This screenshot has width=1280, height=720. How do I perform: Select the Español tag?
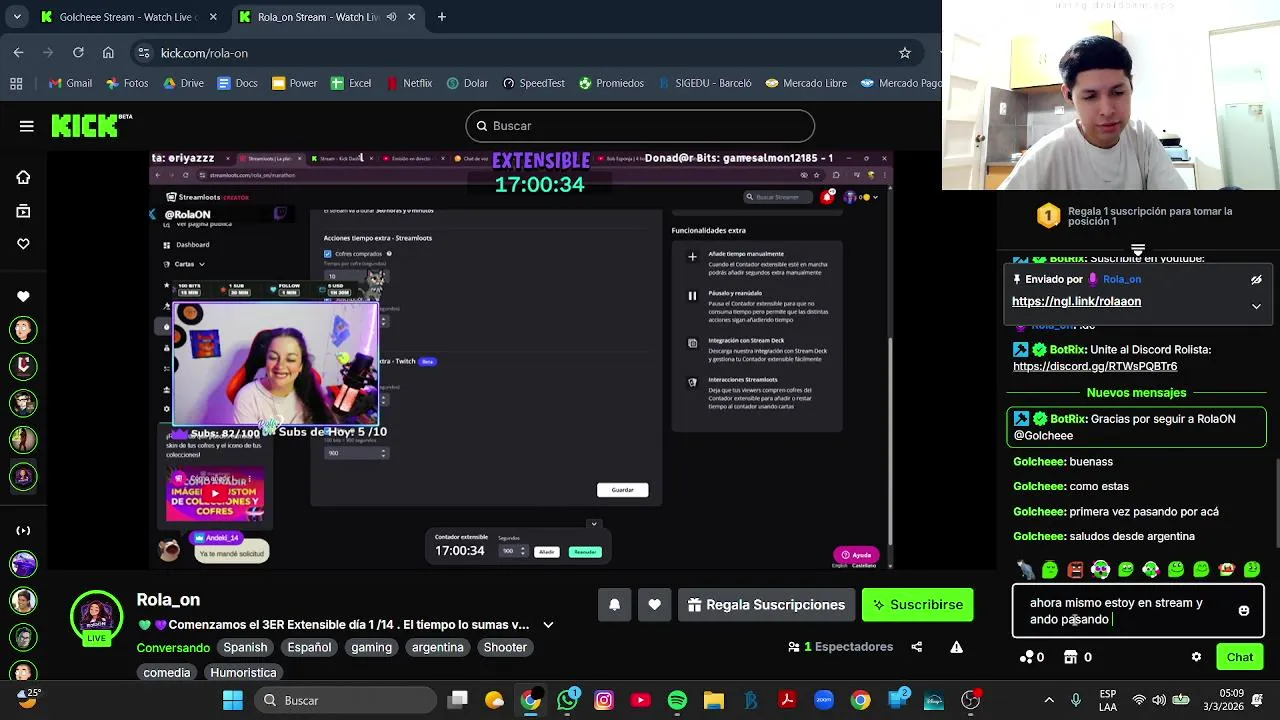pyautogui.click(x=309, y=647)
